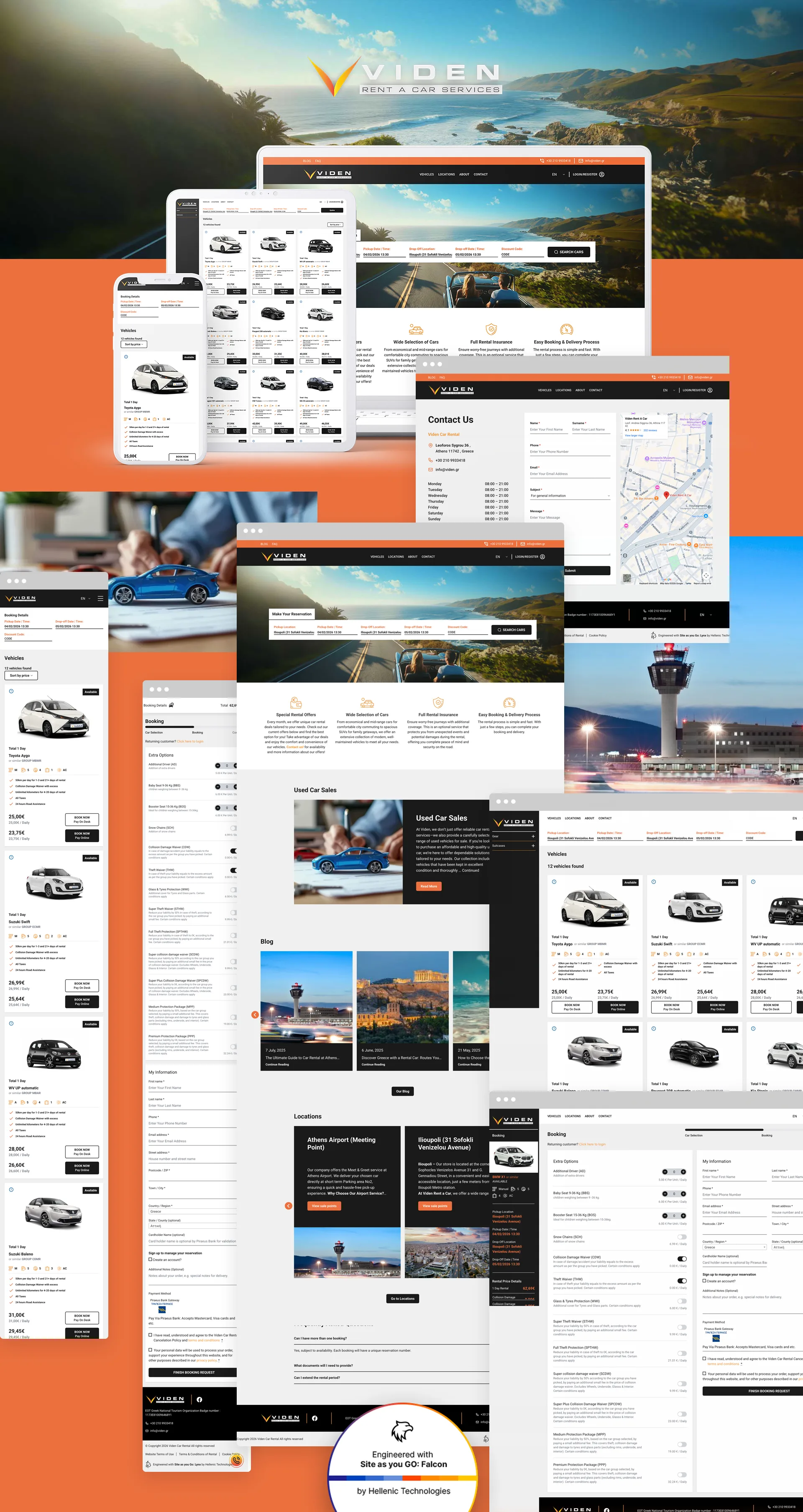This screenshot has height=1512, width=803.
Task: Click Special Rental Offers wallet icon
Action: [296, 702]
